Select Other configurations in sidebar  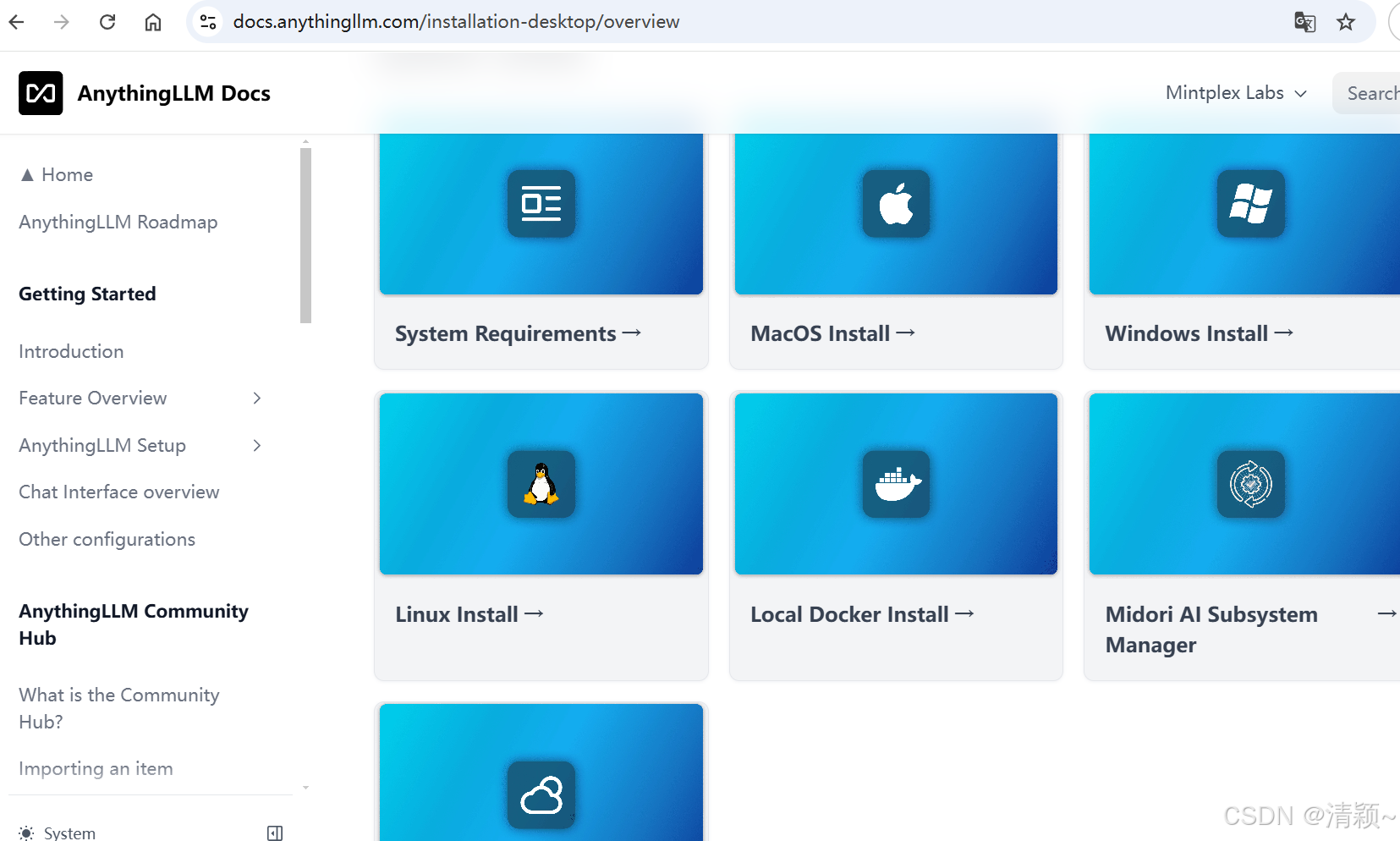coord(107,540)
